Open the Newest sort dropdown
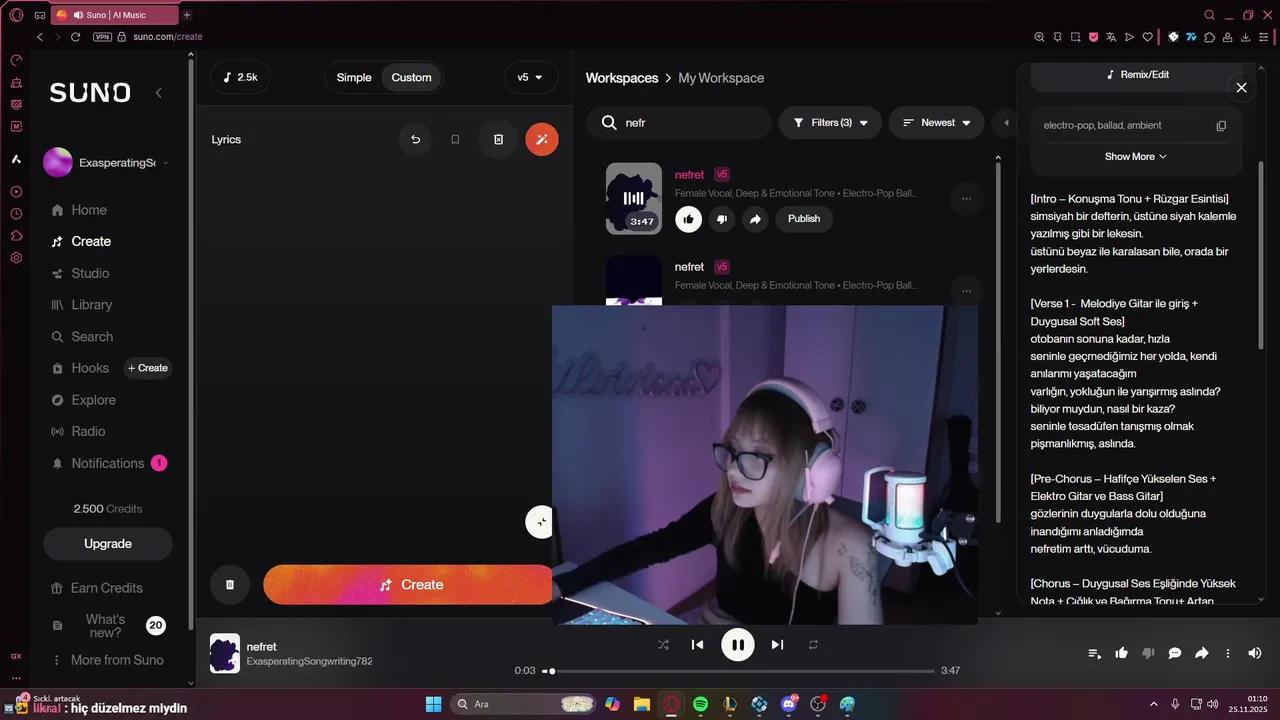The height and width of the screenshot is (720, 1280). click(937, 123)
